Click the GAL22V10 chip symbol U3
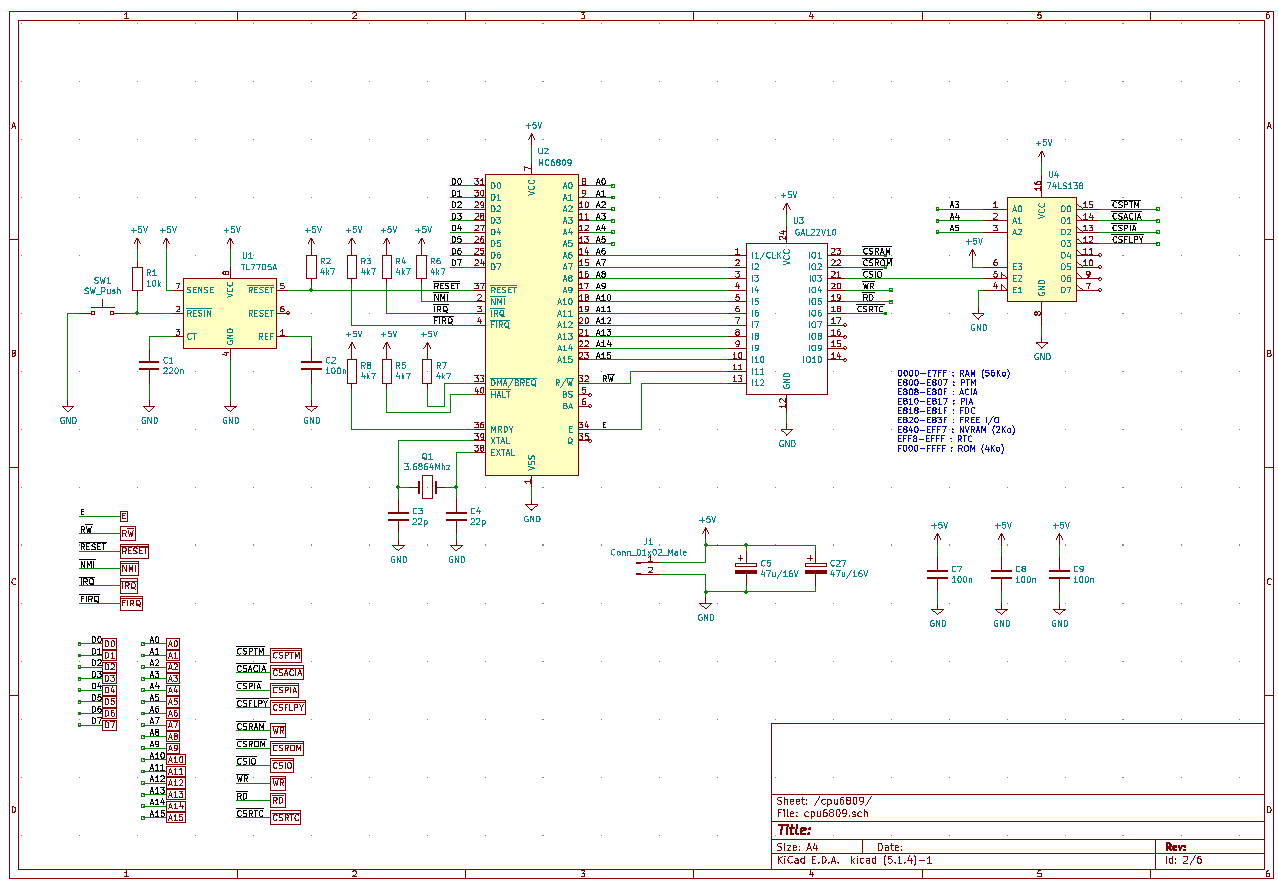 (787, 319)
